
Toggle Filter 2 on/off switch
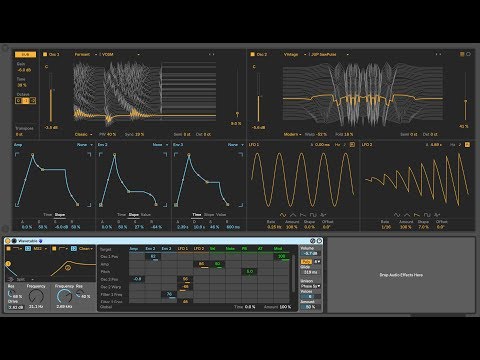[54, 249]
